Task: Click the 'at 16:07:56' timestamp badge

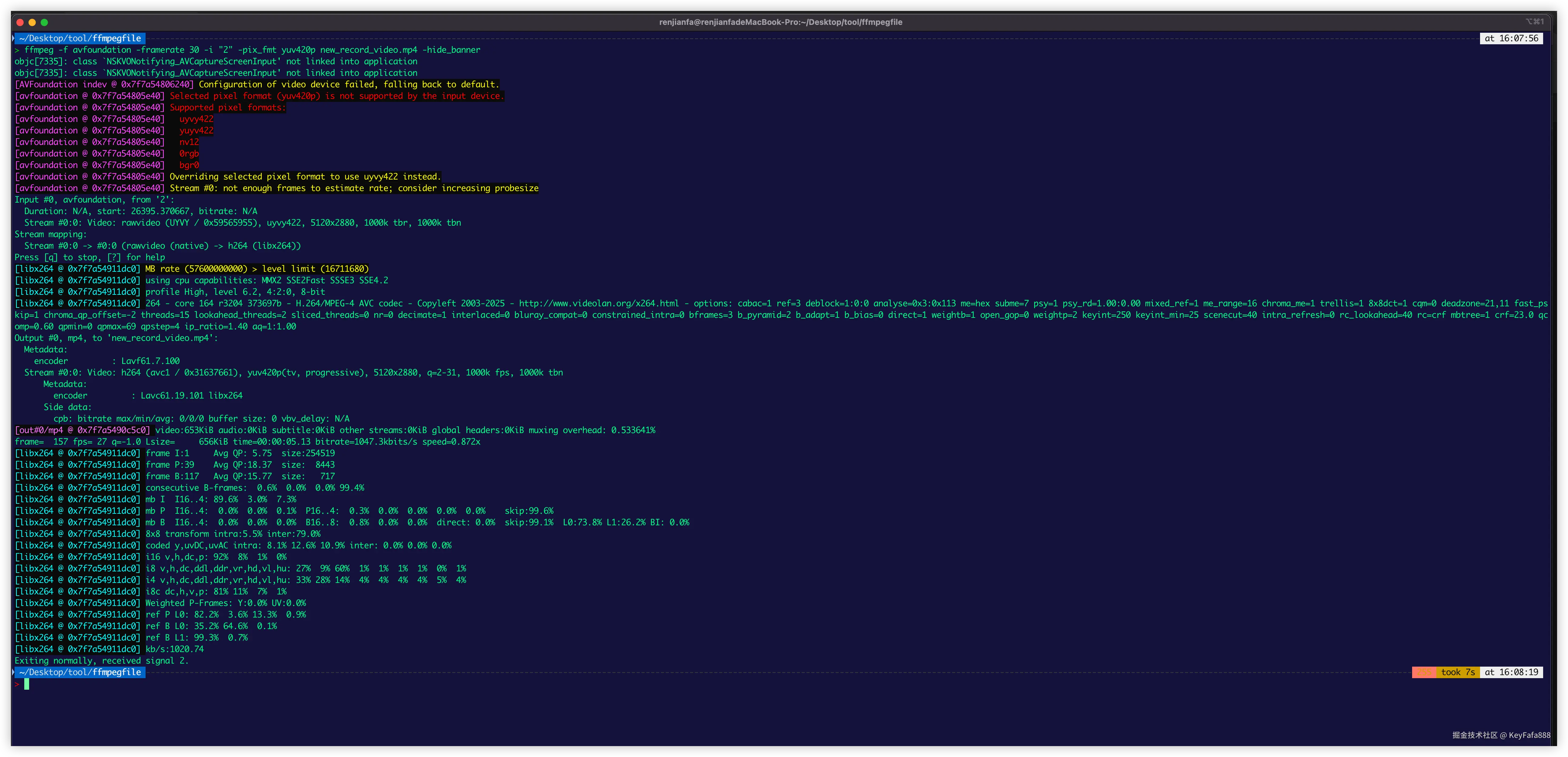Action: (x=1511, y=38)
